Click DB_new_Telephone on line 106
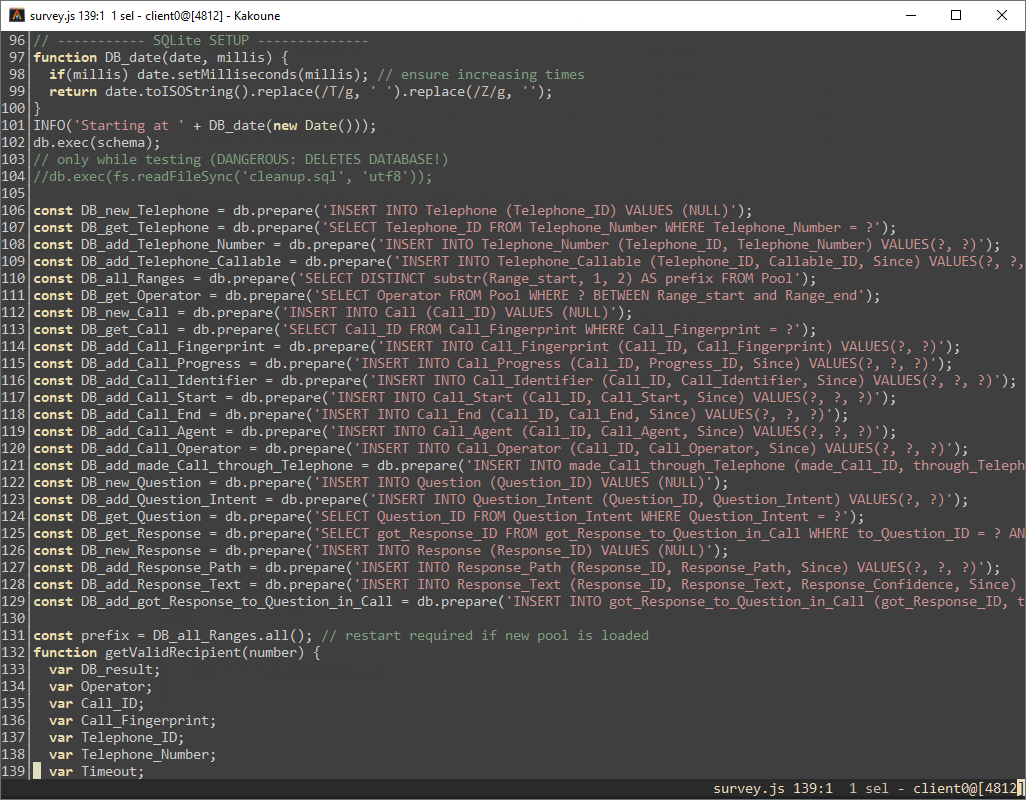 [145, 211]
